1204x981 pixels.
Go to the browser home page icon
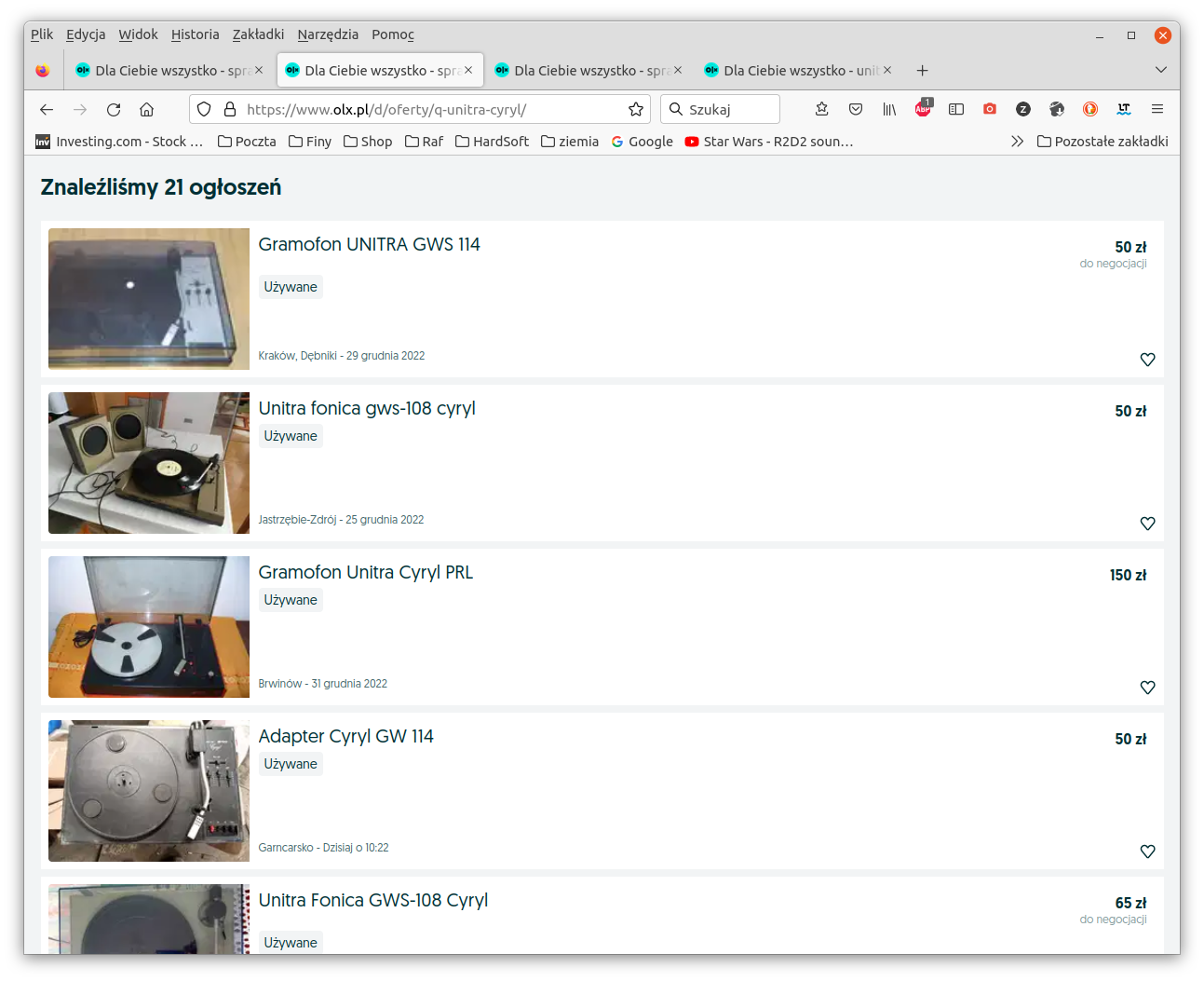pyautogui.click(x=147, y=109)
